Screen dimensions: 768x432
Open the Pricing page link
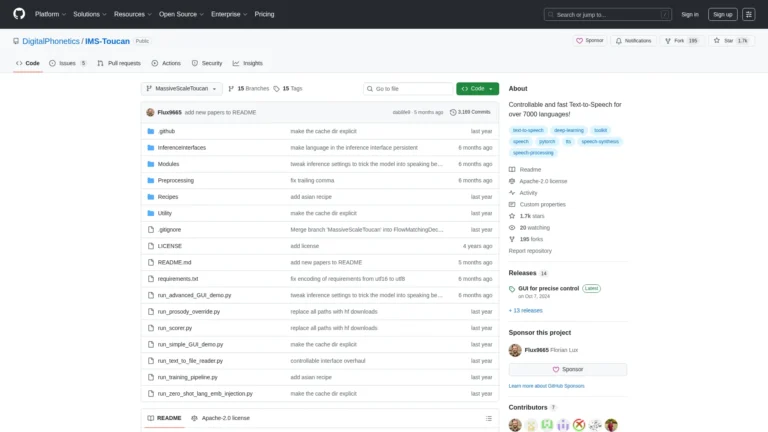(264, 14)
